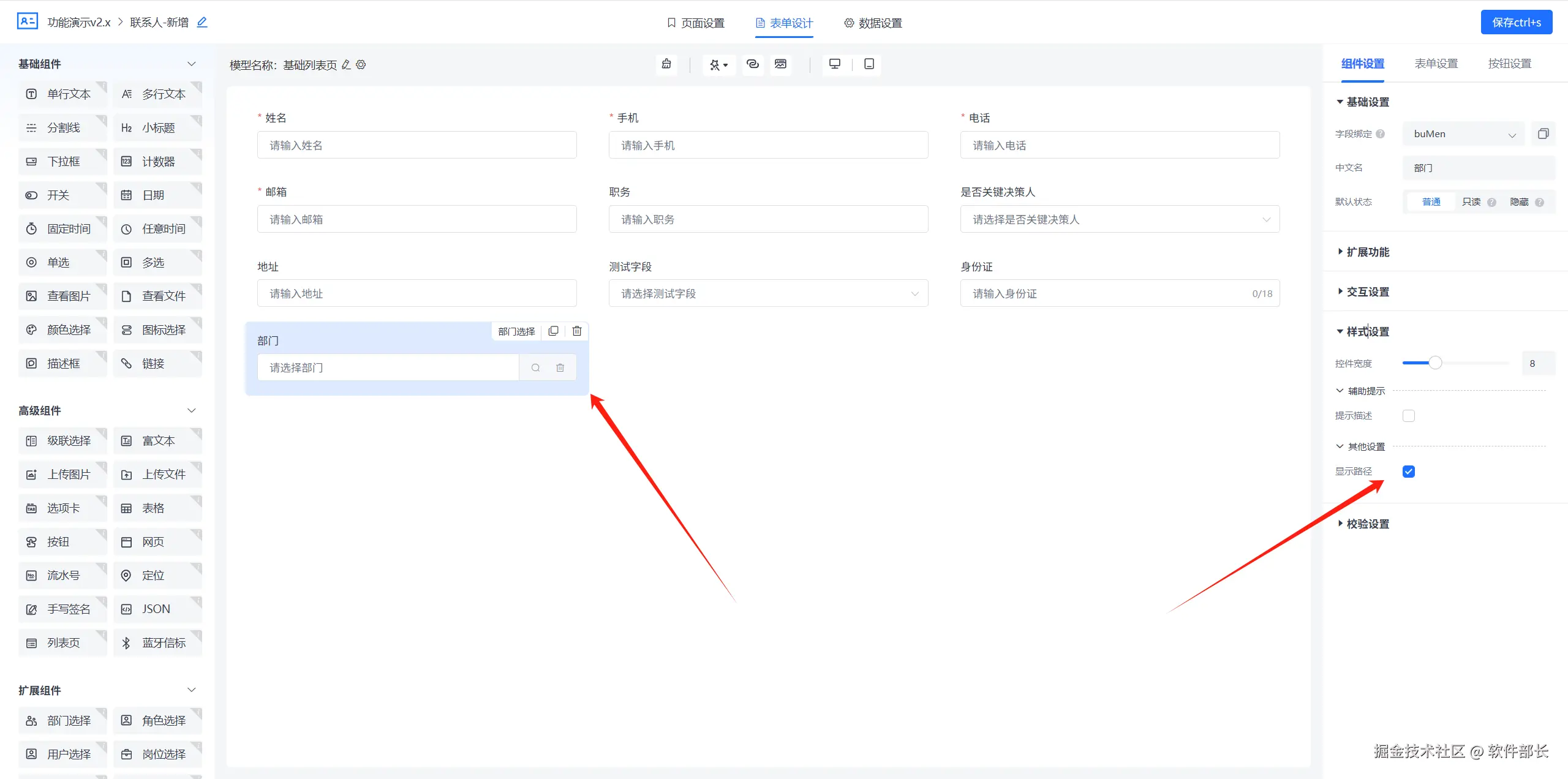Viewport: 1568px width, 779px height.
Task: Switch to the 表单设置 tab
Action: 1436,64
